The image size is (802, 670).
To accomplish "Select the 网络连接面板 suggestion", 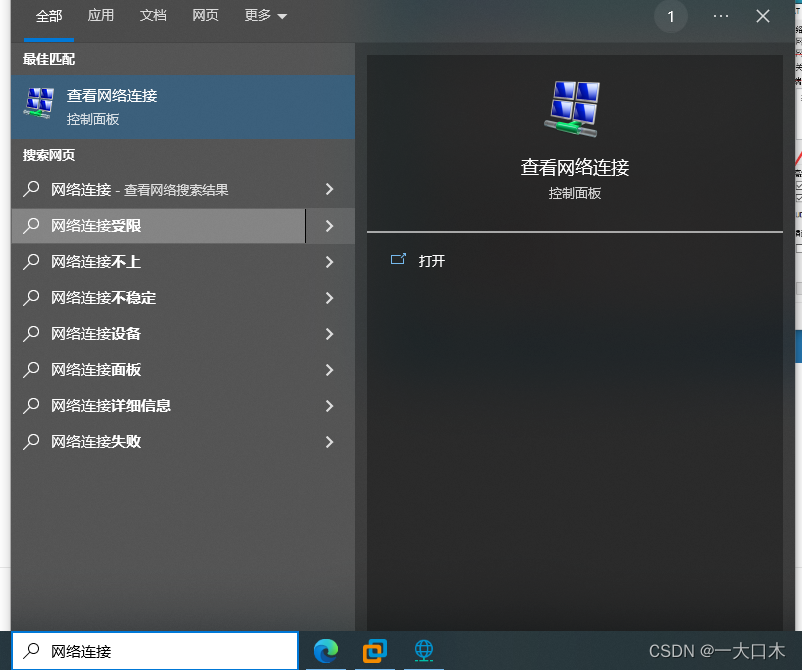I will coord(159,369).
